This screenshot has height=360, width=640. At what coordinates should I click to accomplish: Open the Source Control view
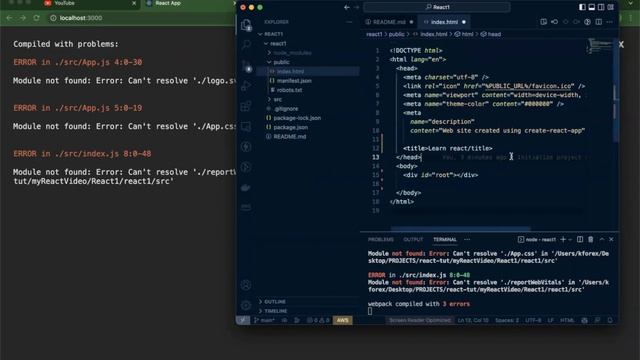point(246,65)
